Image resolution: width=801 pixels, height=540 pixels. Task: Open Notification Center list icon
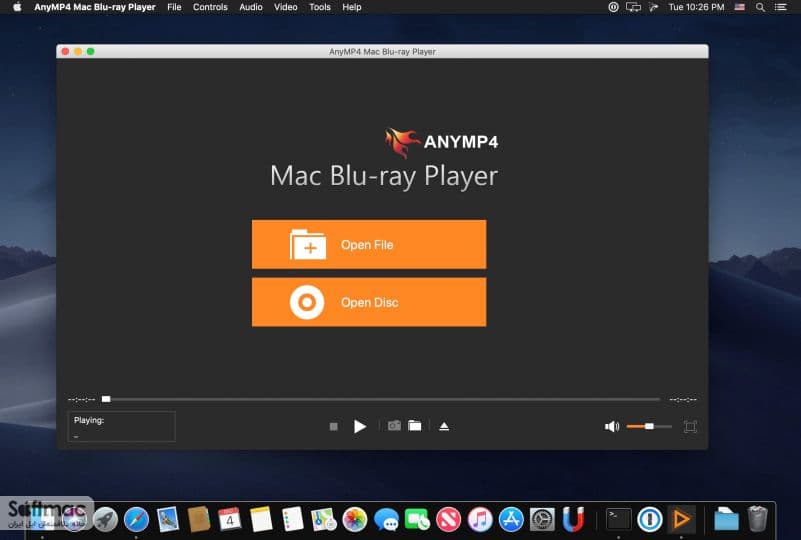click(x=781, y=7)
